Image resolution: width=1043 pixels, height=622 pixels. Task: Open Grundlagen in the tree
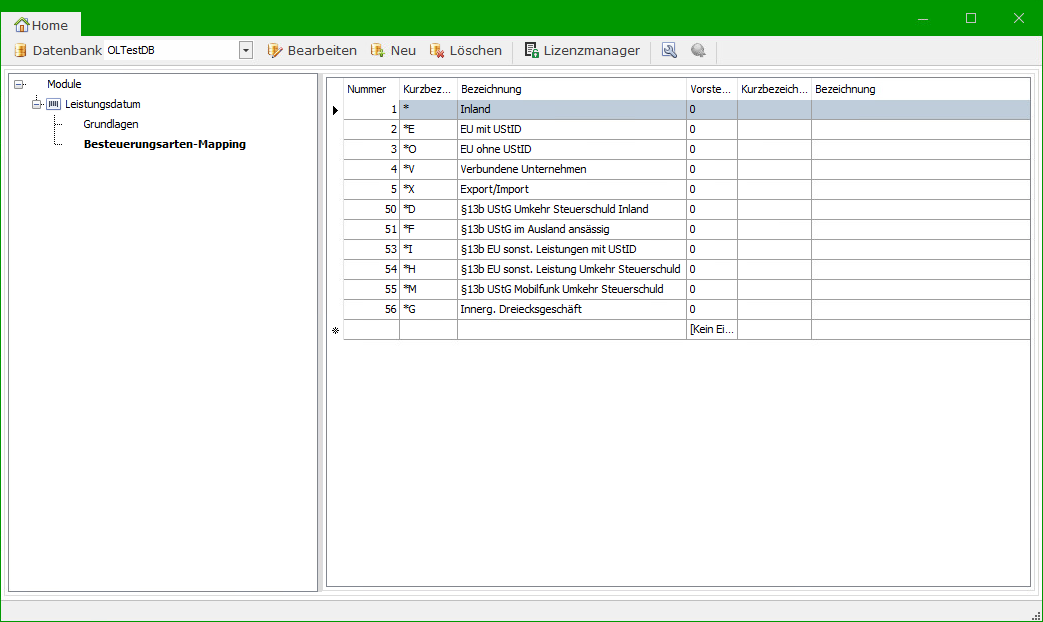(x=111, y=124)
